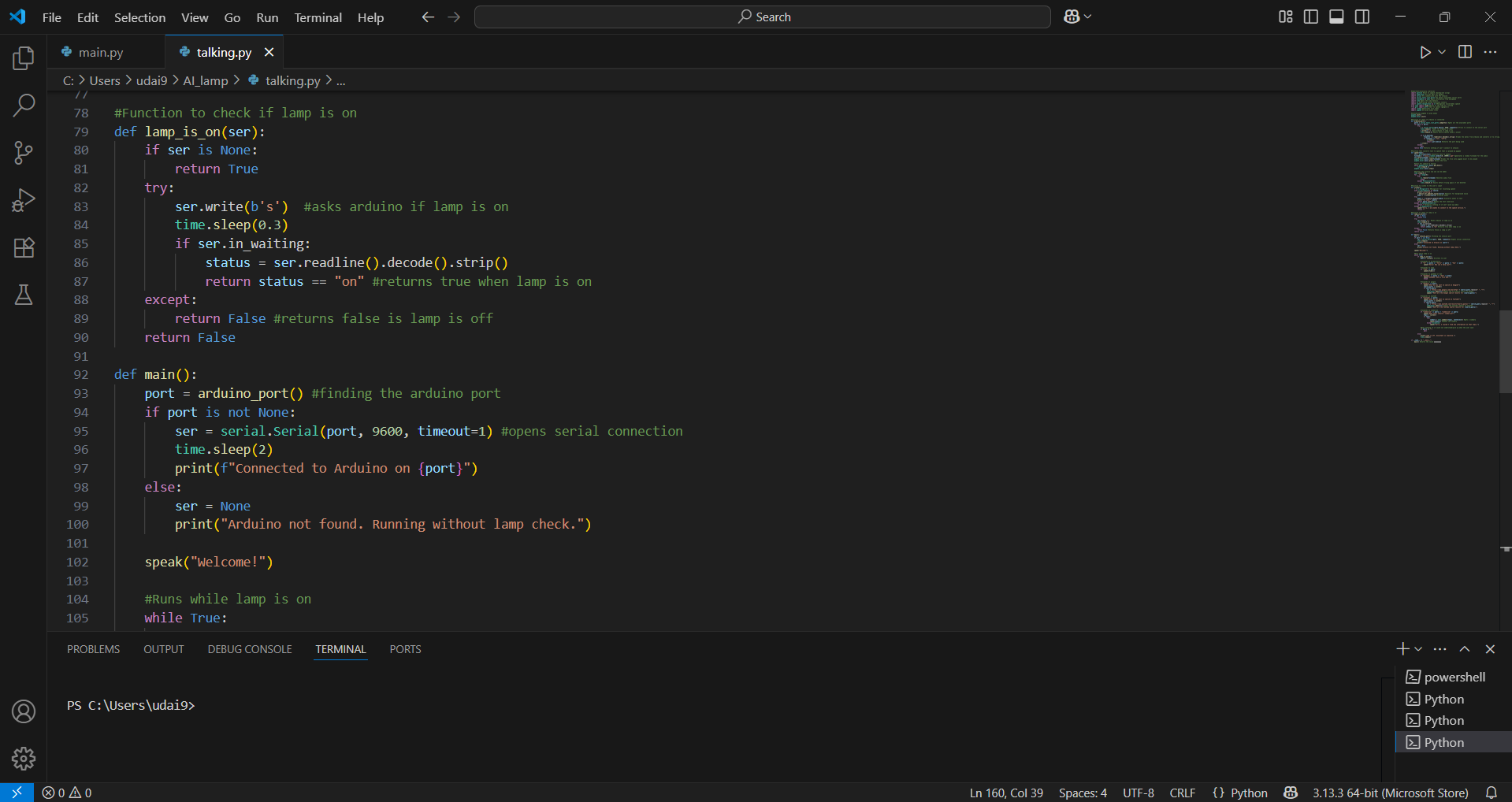
Task: Open the Help menu
Action: (370, 17)
